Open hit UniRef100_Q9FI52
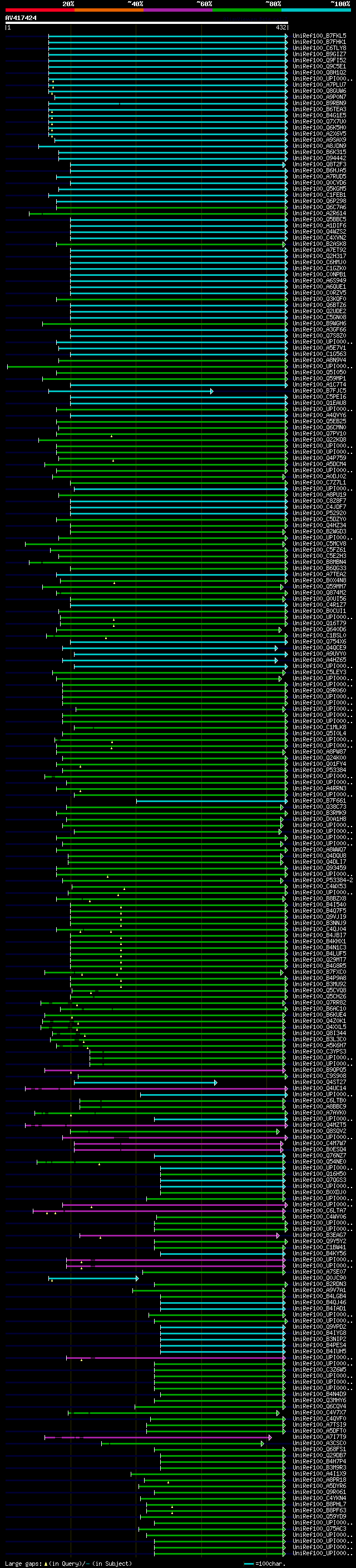 click(x=319, y=60)
